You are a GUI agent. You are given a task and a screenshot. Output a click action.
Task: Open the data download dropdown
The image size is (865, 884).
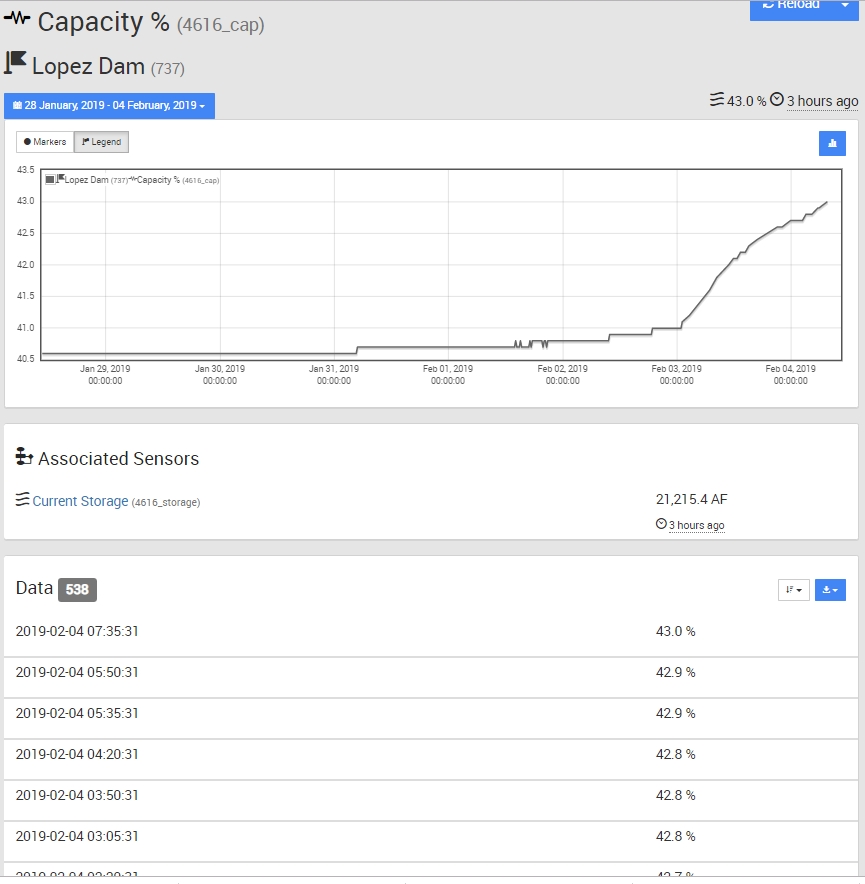830,590
